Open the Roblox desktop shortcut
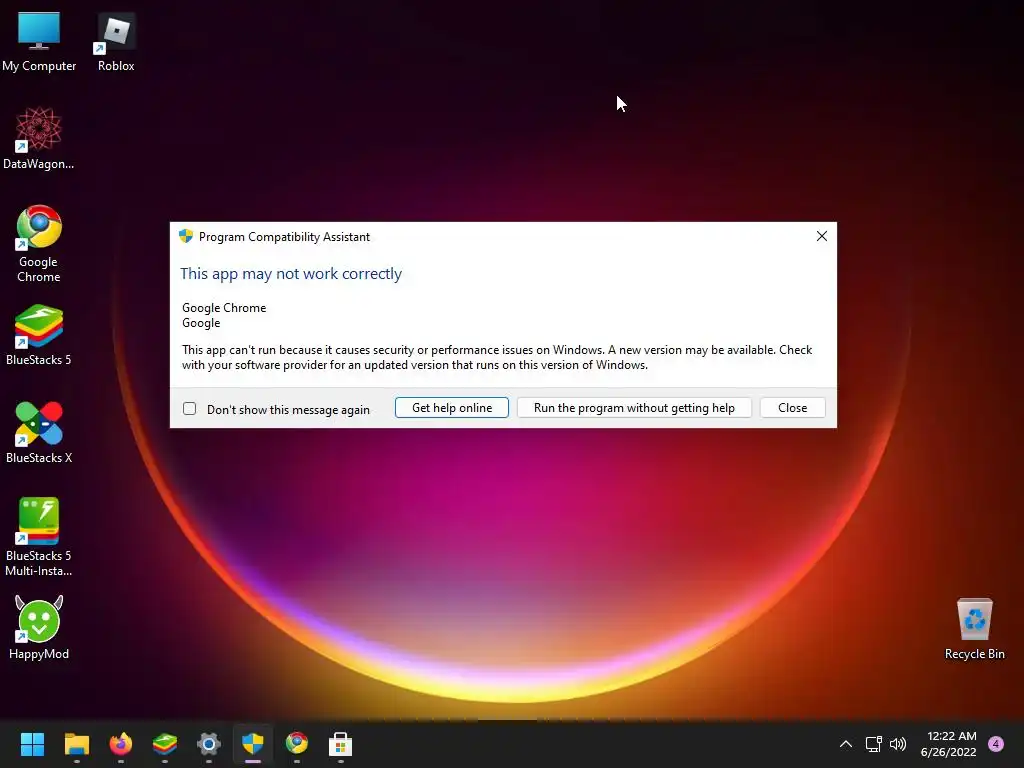This screenshot has width=1024, height=768. (x=116, y=40)
